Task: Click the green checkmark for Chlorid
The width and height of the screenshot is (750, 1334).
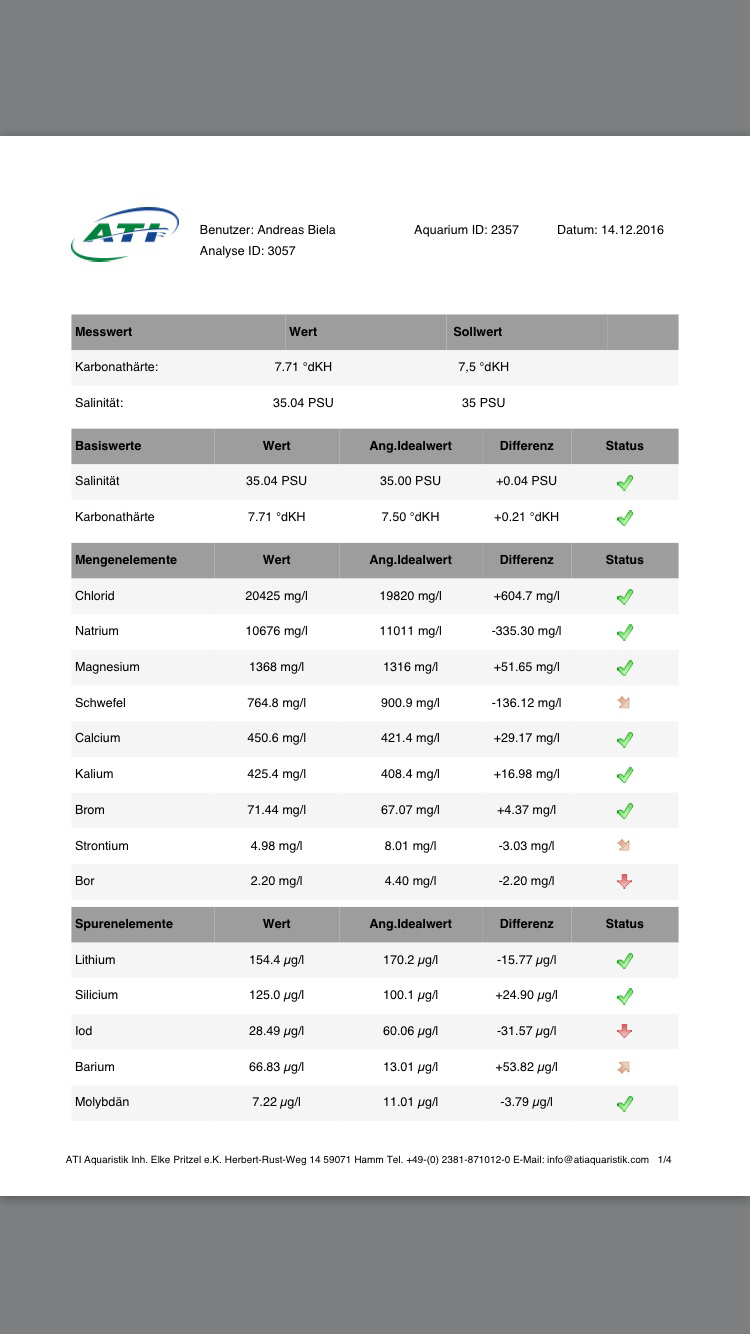Action: click(x=625, y=597)
